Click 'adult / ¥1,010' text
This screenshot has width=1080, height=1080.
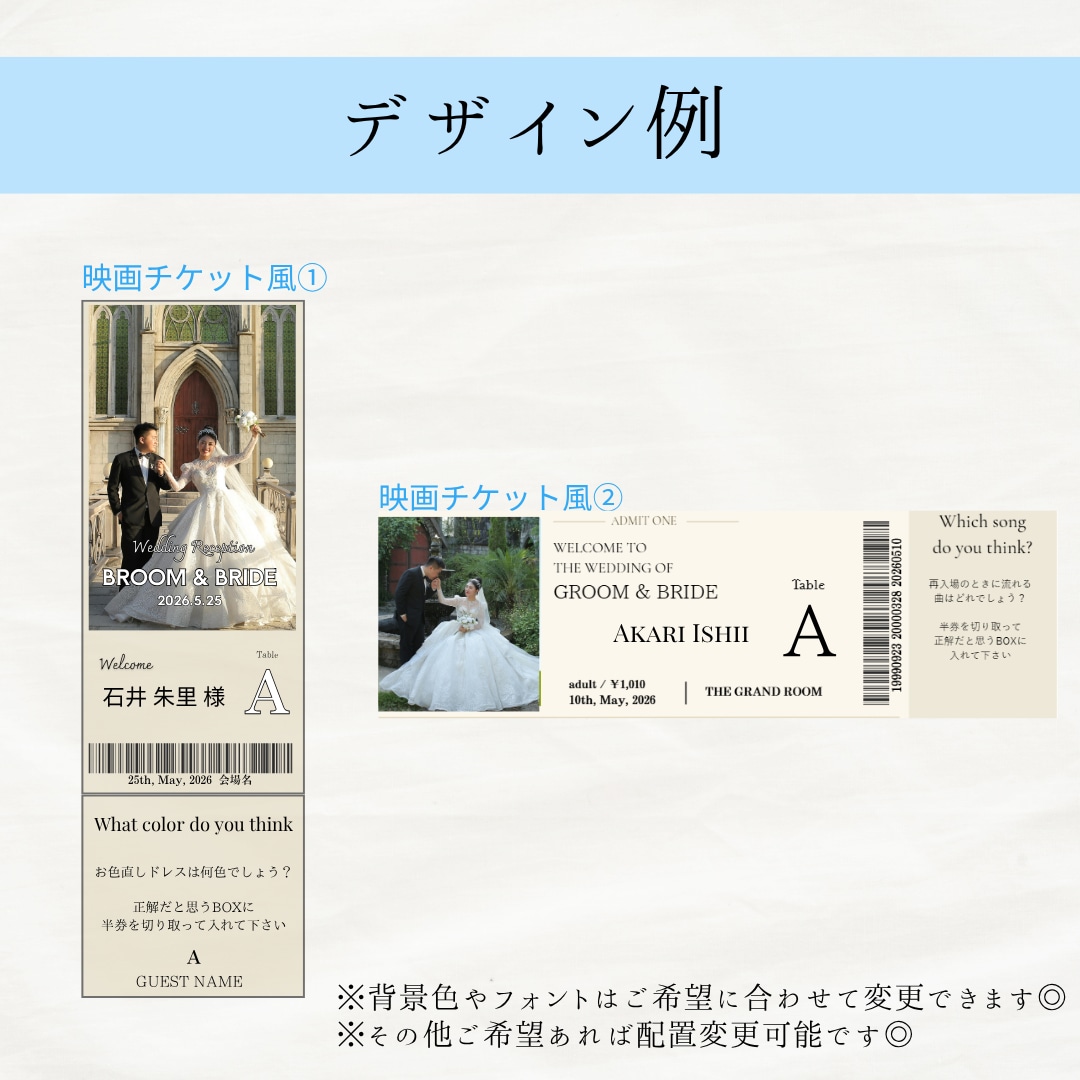[x=607, y=684]
